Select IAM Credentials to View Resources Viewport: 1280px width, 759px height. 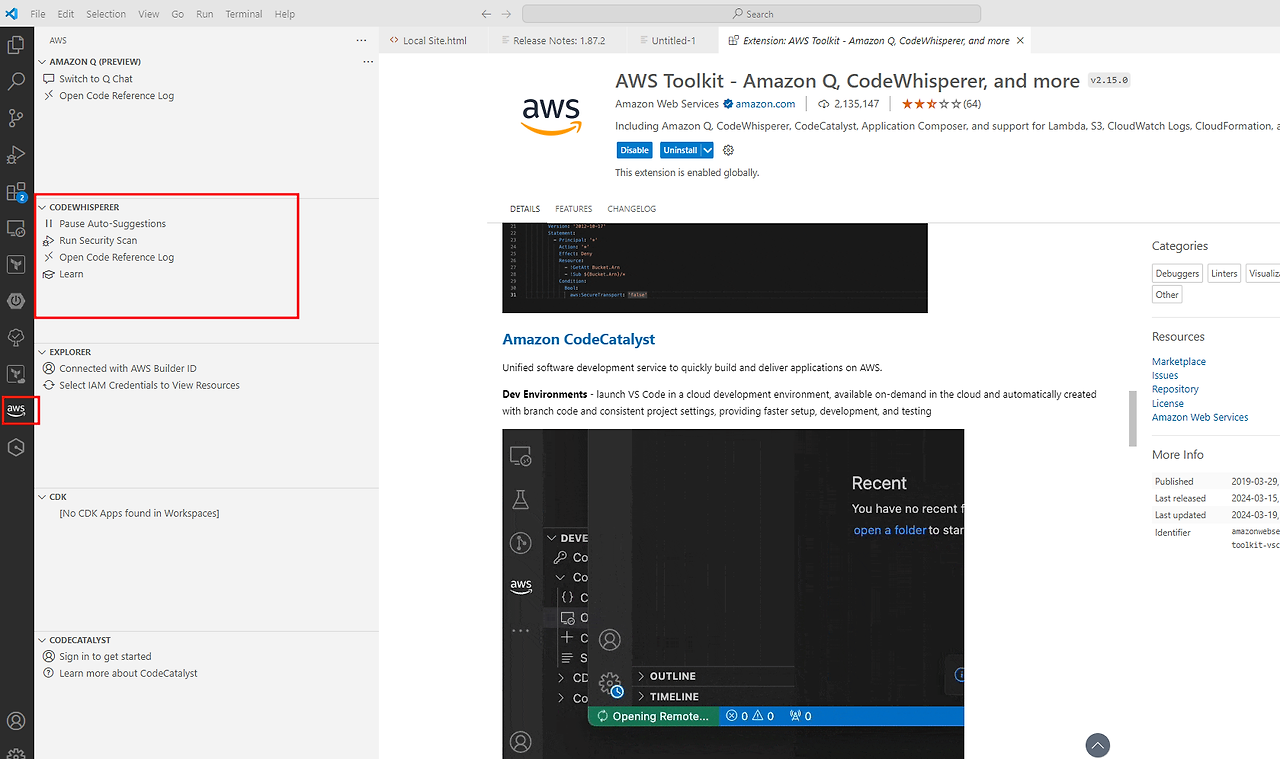point(149,386)
